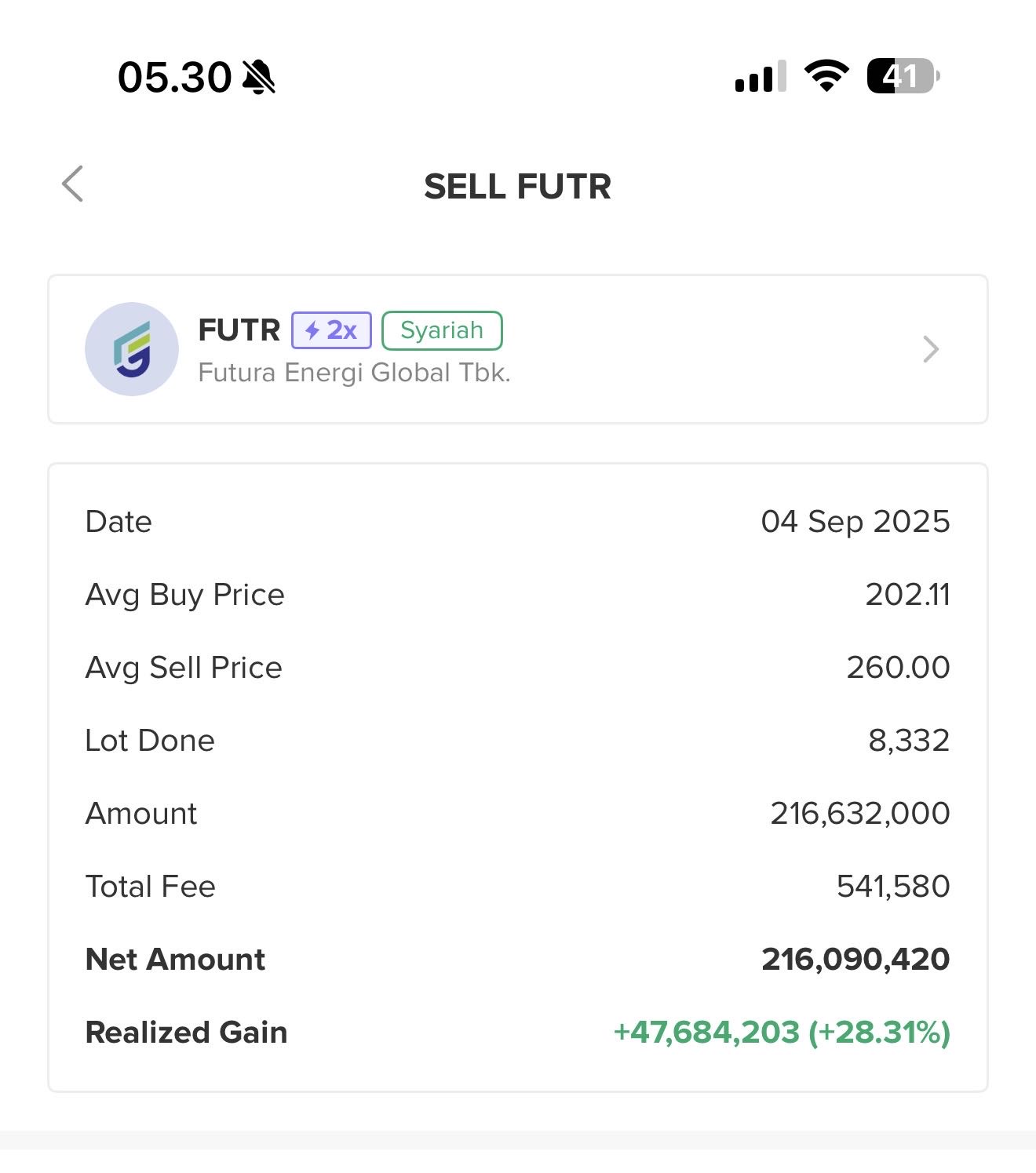Open the Futura Energi Global Tbk. card

pos(518,349)
